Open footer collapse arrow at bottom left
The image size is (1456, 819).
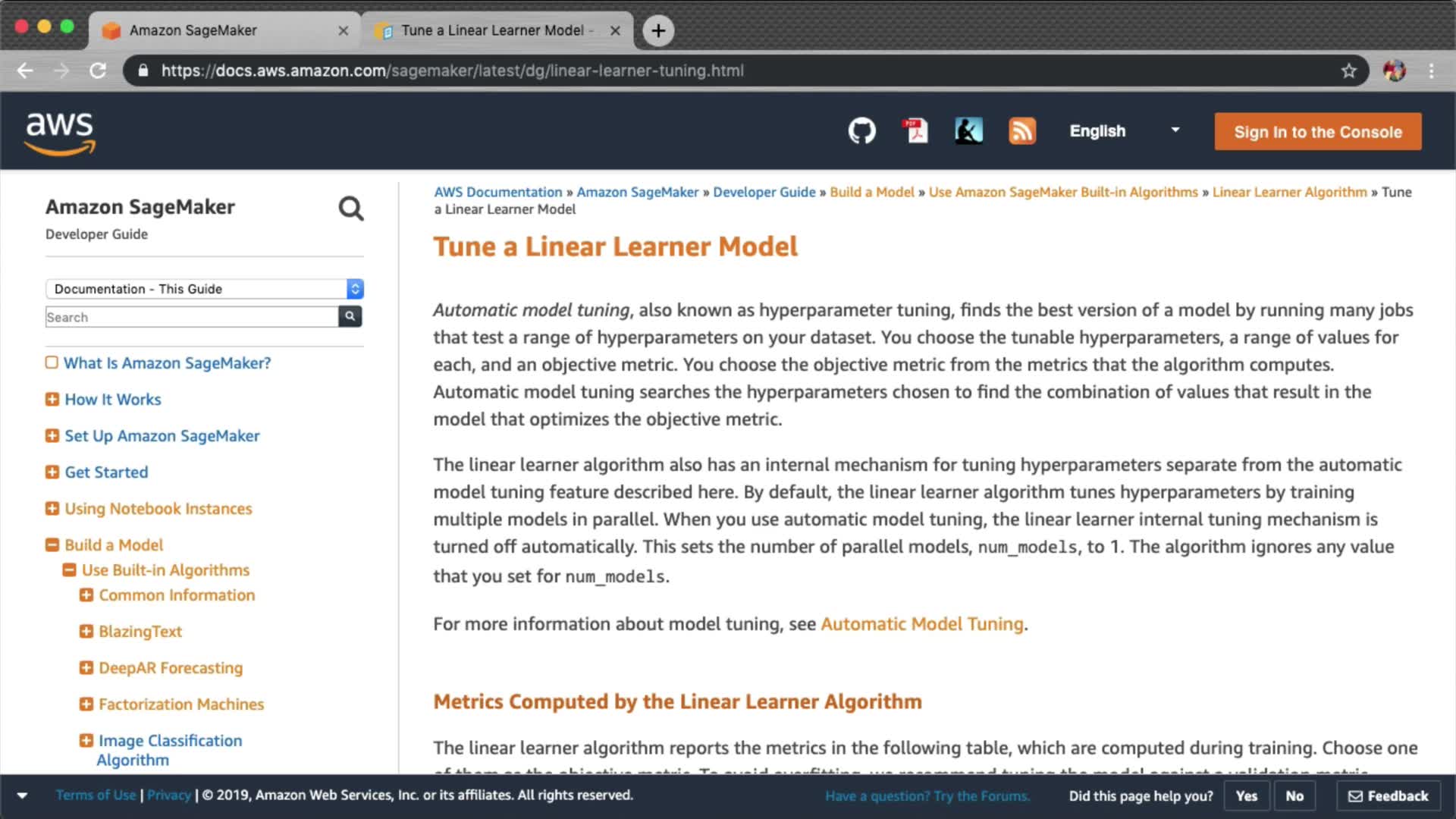click(x=22, y=795)
